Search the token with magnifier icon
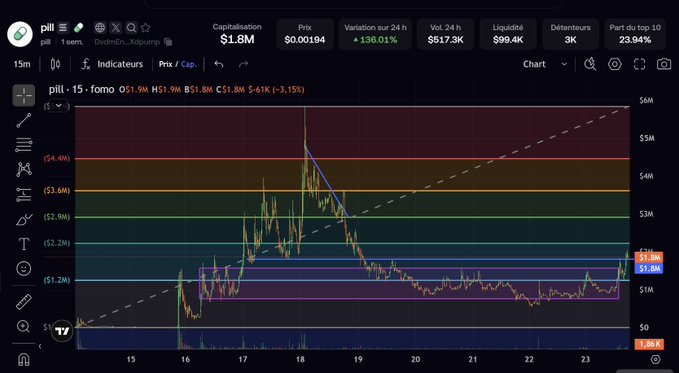 pyautogui.click(x=131, y=28)
